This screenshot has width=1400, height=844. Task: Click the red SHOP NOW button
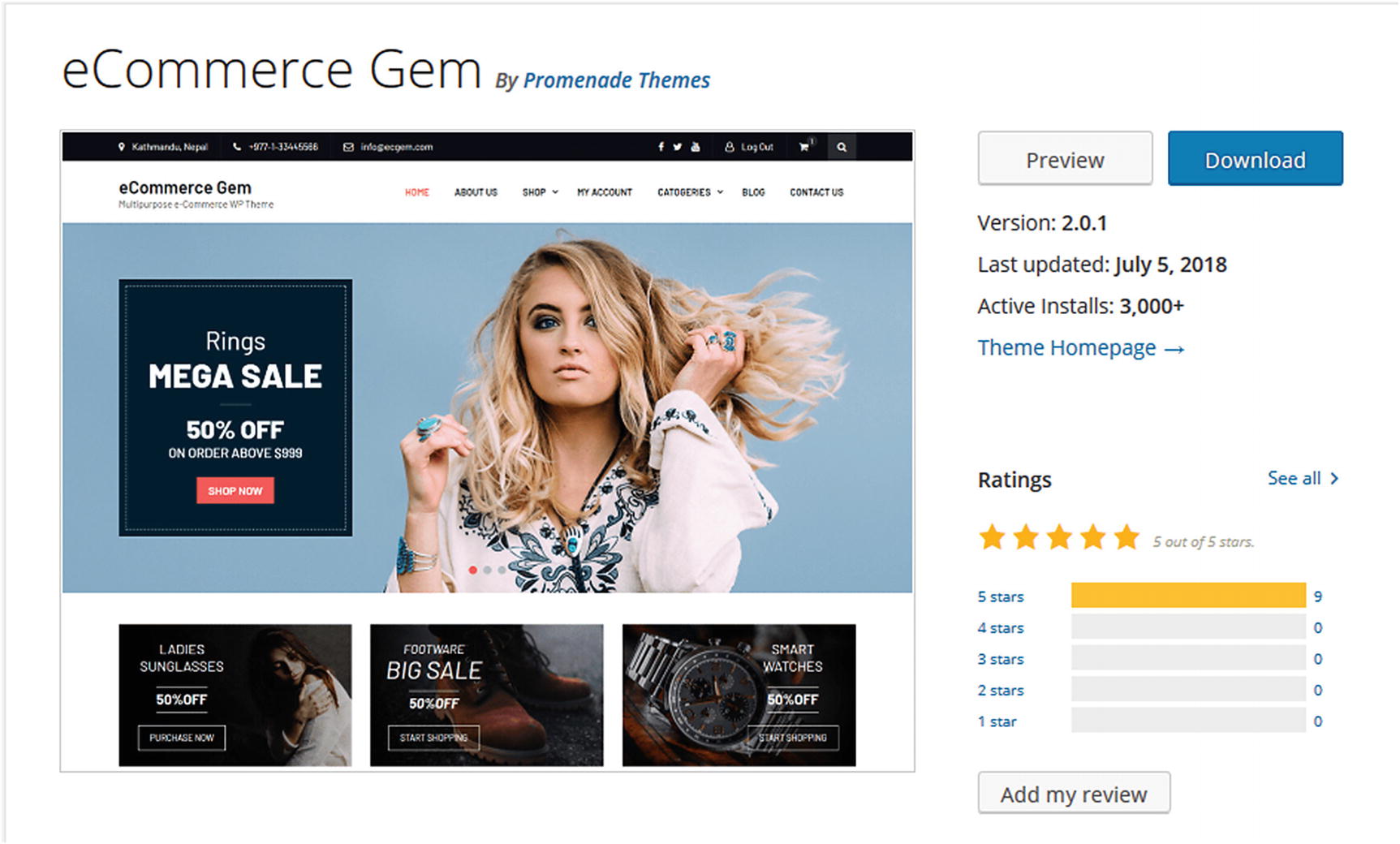235,490
